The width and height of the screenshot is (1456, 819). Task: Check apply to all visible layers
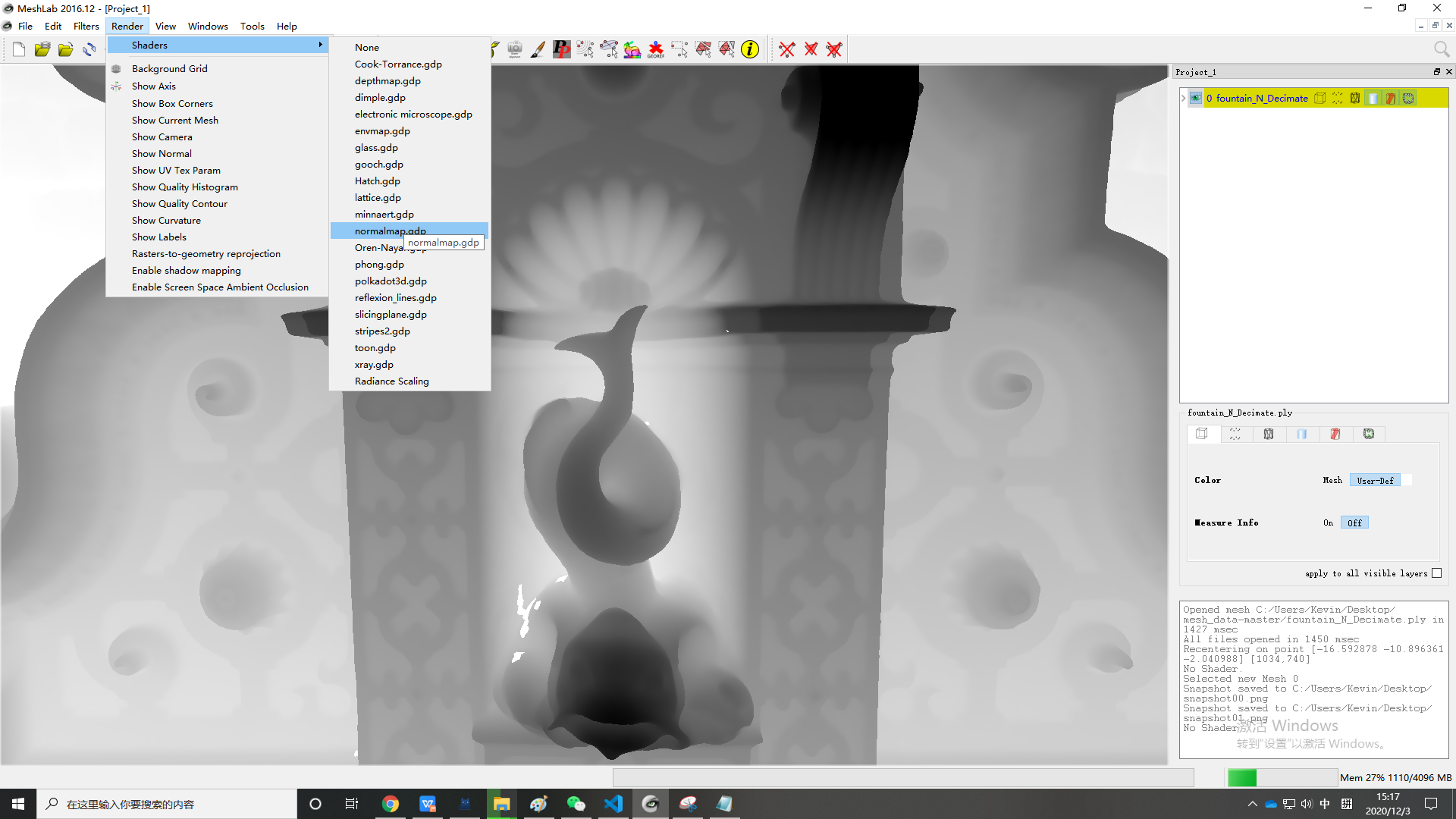coord(1437,573)
